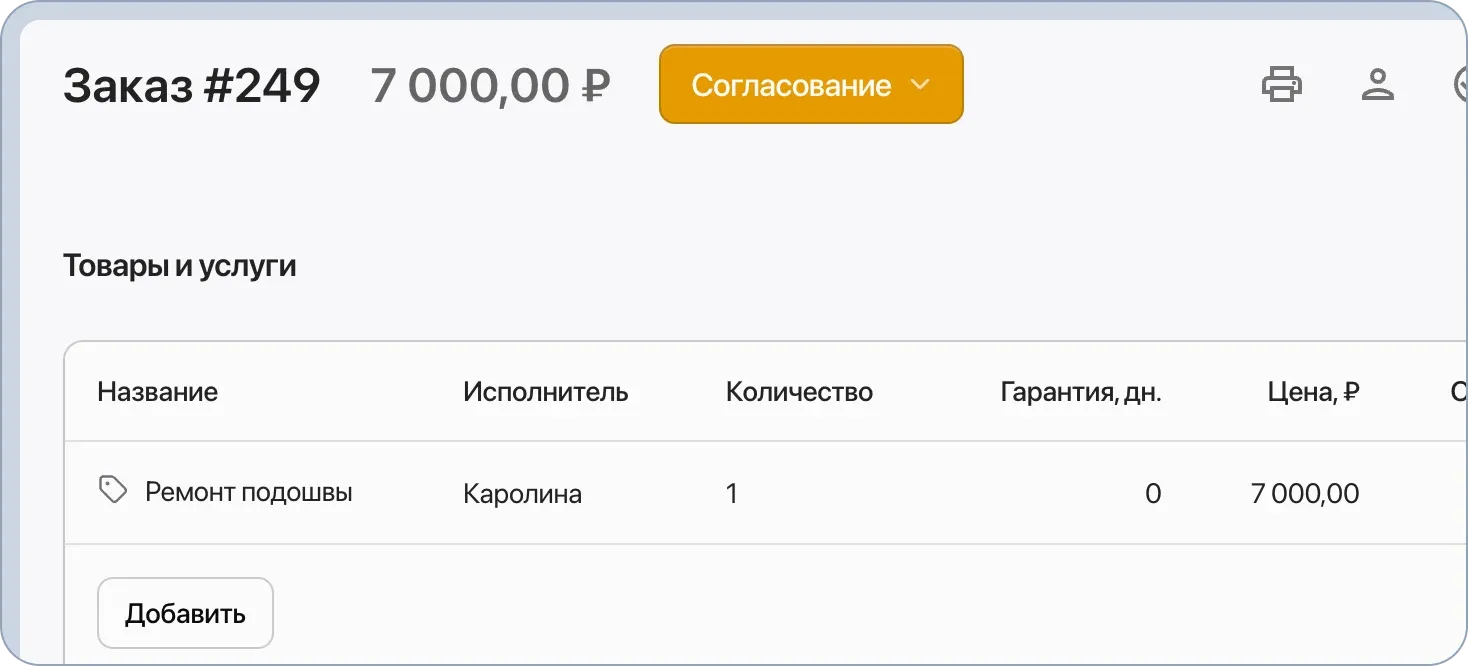This screenshot has width=1468, height=666.
Task: Click the total price 7 000,00 ₽
Action: click(491, 87)
